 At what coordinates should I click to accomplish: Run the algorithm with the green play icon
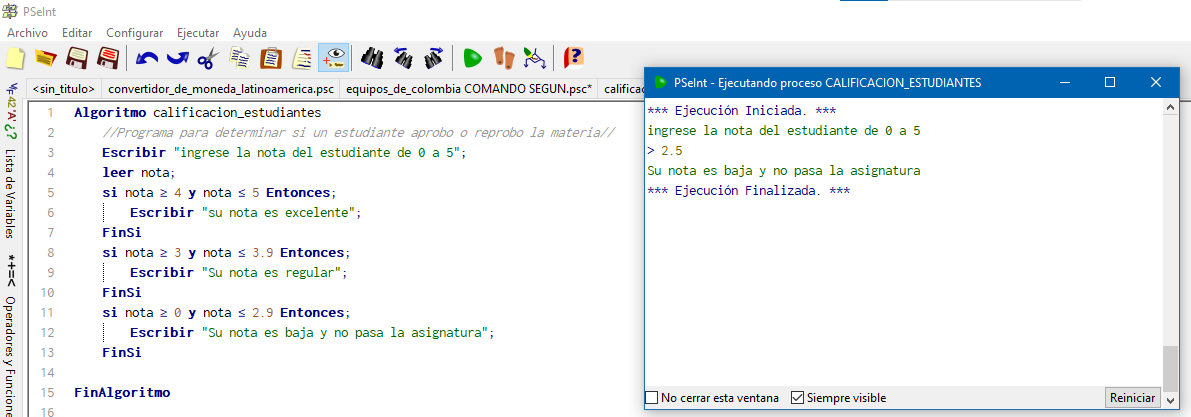click(472, 57)
